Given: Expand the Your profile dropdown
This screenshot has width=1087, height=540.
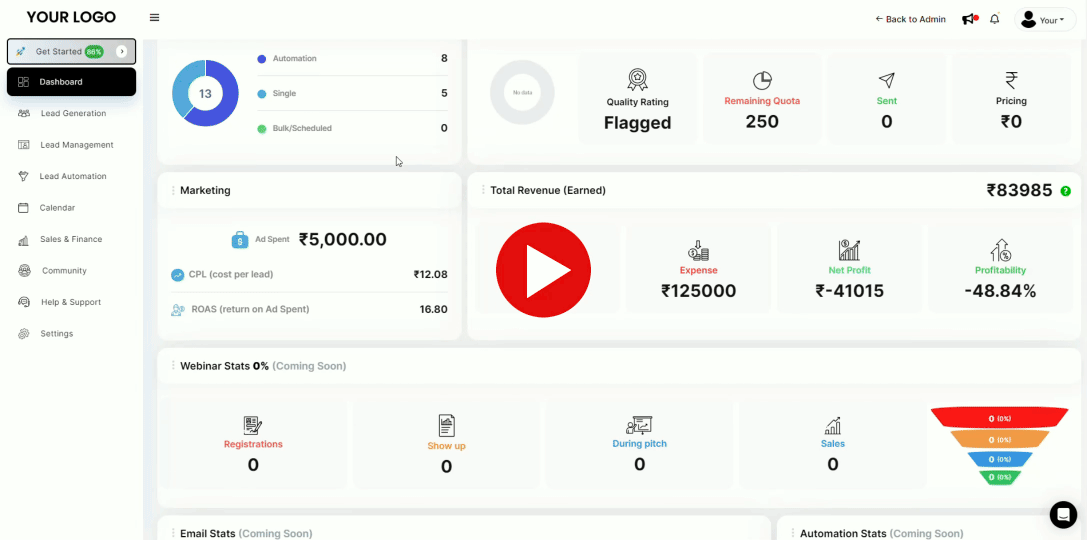Looking at the screenshot, I should (1045, 20).
